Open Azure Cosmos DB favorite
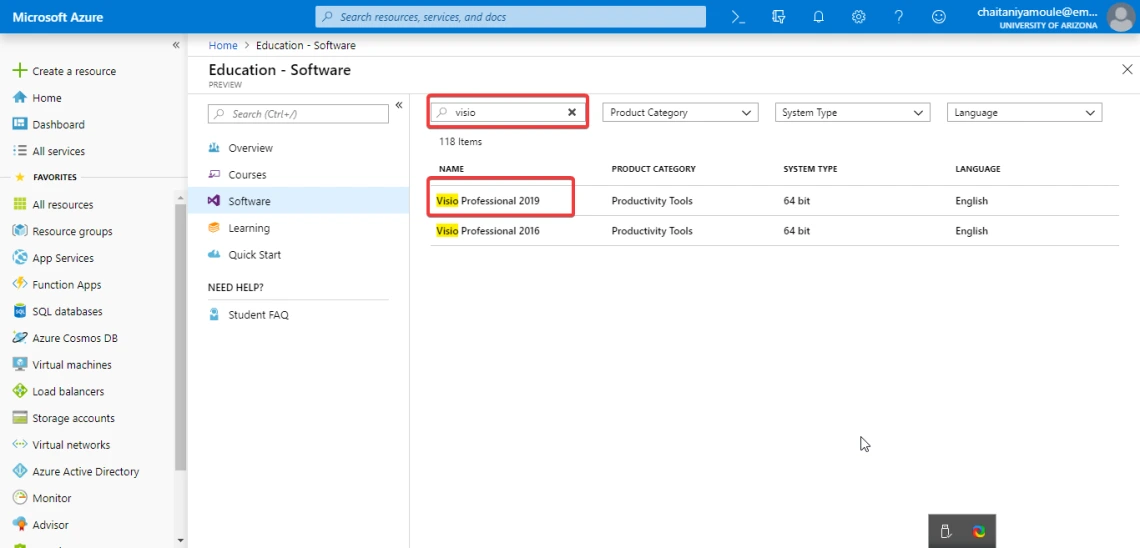The image size is (1140, 548). [75, 338]
